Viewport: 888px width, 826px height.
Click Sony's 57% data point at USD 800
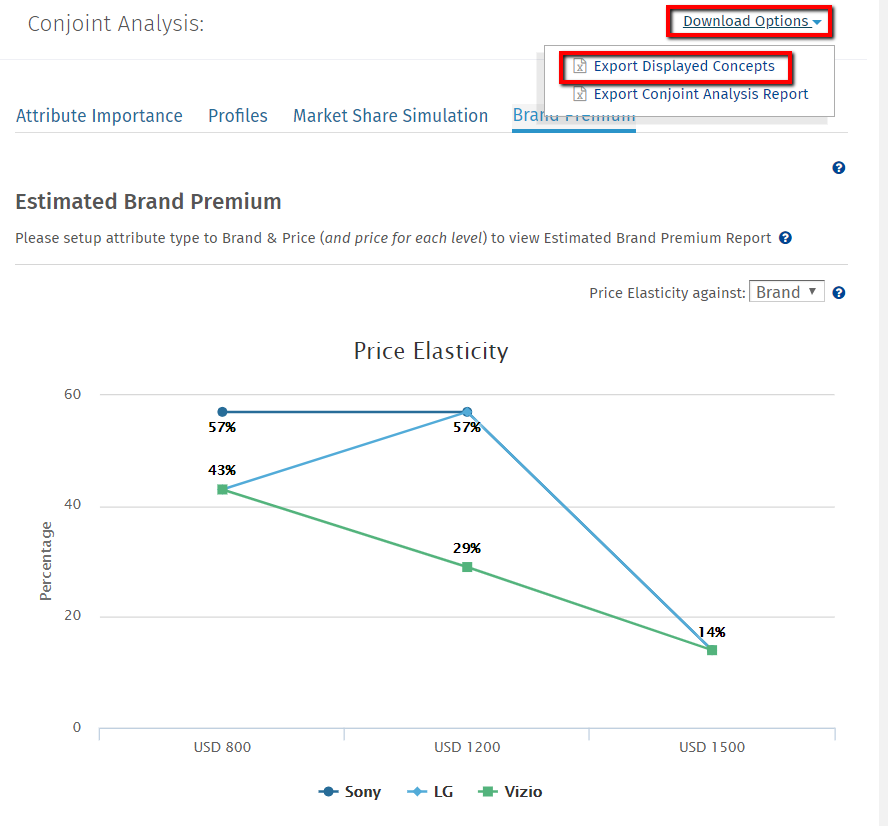(x=222, y=412)
